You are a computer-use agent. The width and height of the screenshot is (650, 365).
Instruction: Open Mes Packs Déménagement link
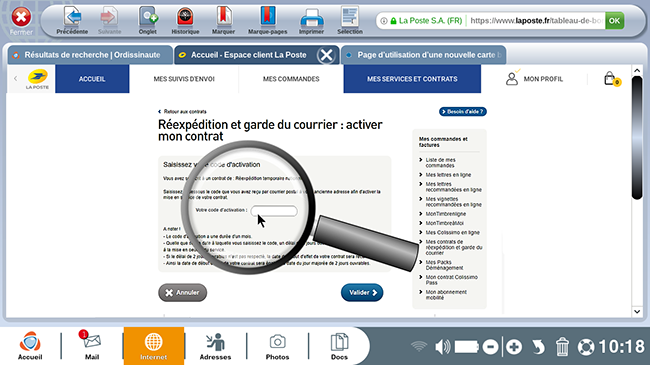[444, 265]
